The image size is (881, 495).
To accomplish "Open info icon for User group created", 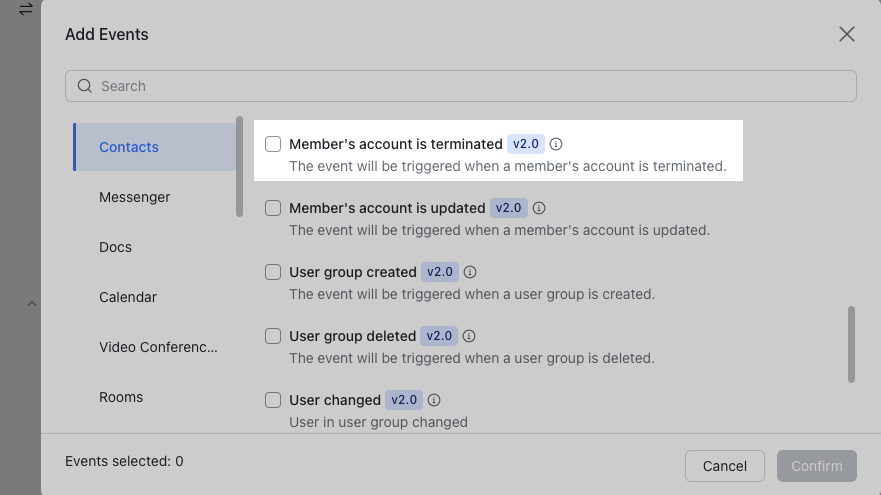I will point(470,273).
